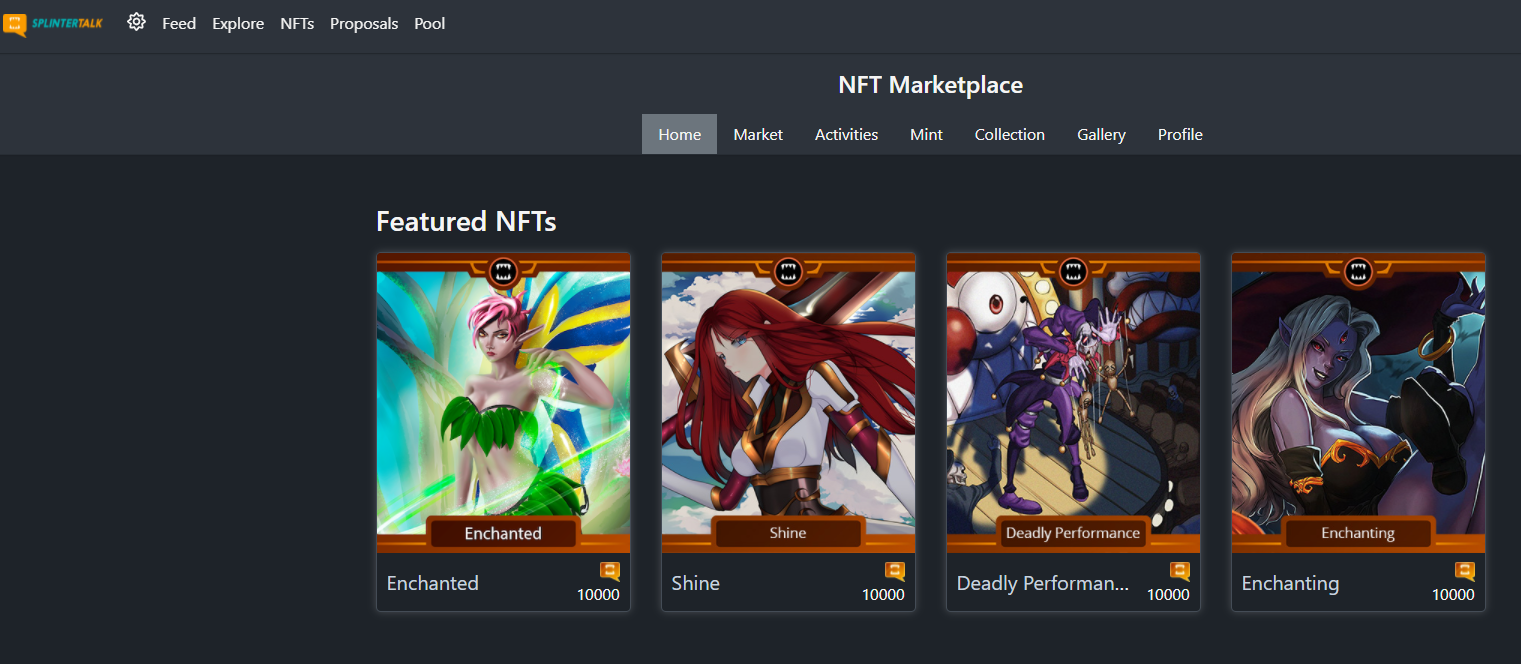Click the Featured NFTs heading
Screen dimensions: 1521x664
point(466,221)
